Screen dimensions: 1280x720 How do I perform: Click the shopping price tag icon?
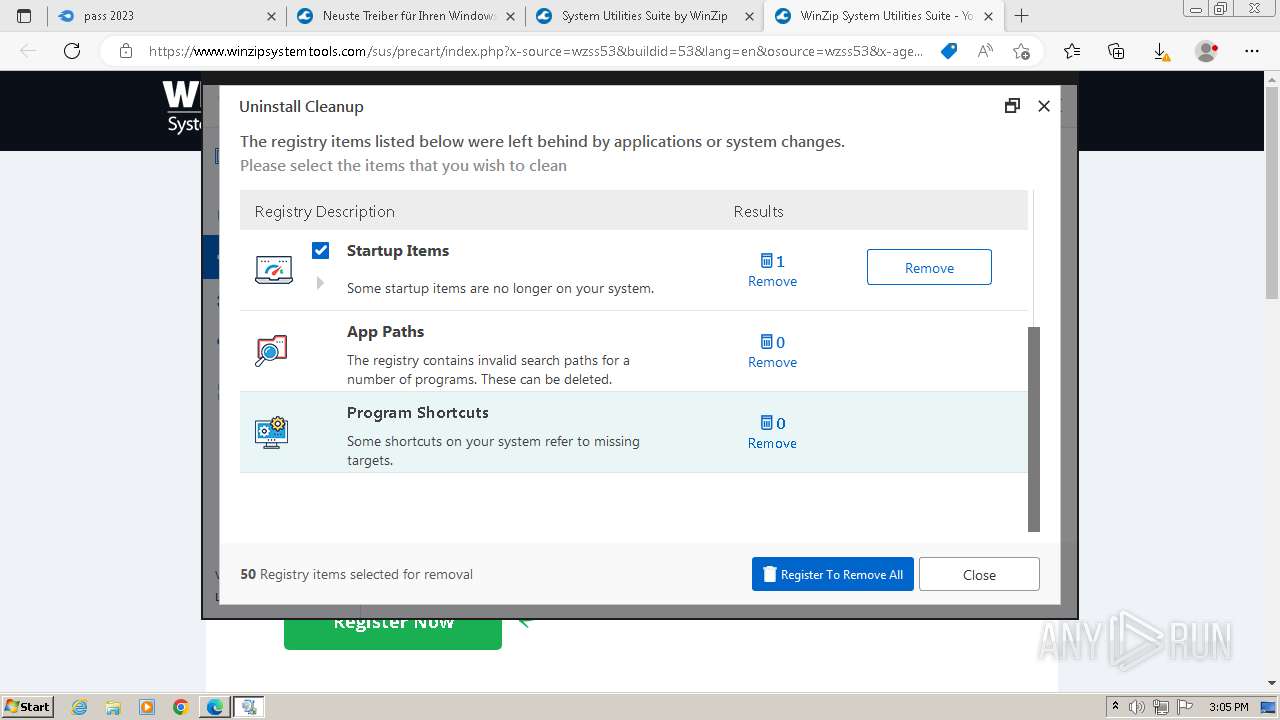pos(949,51)
